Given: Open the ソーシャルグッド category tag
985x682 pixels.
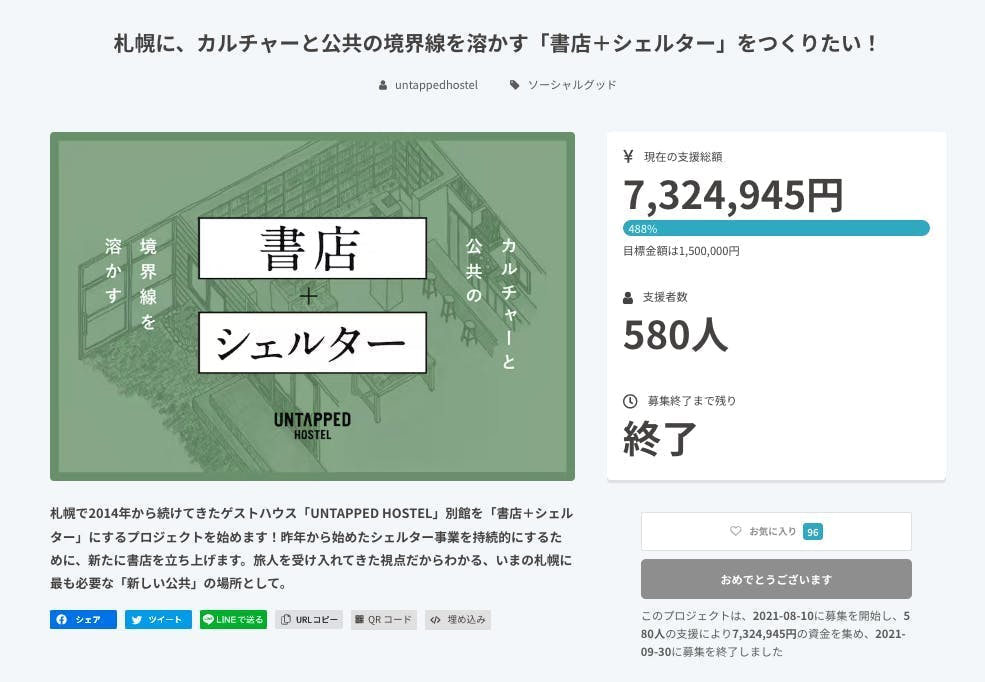Looking at the screenshot, I should (571, 85).
